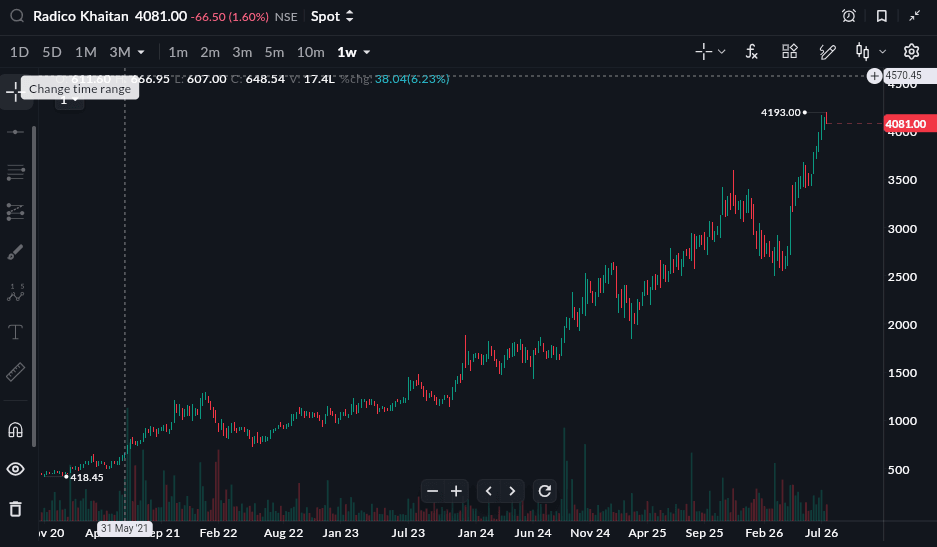Open the symbol search magnifier

17,16
